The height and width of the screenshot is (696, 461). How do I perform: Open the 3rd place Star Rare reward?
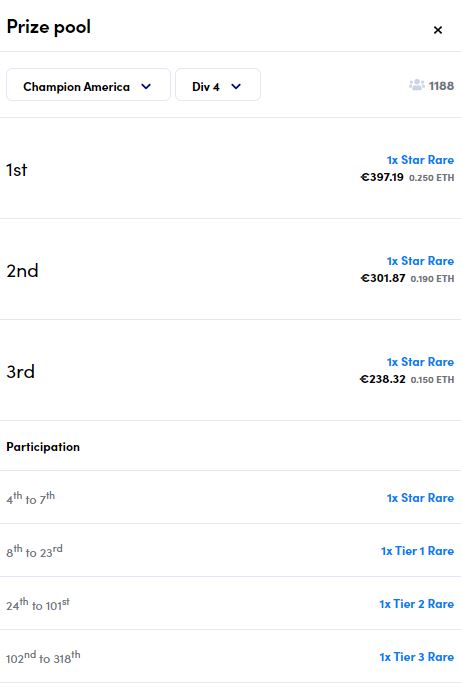pos(420,362)
